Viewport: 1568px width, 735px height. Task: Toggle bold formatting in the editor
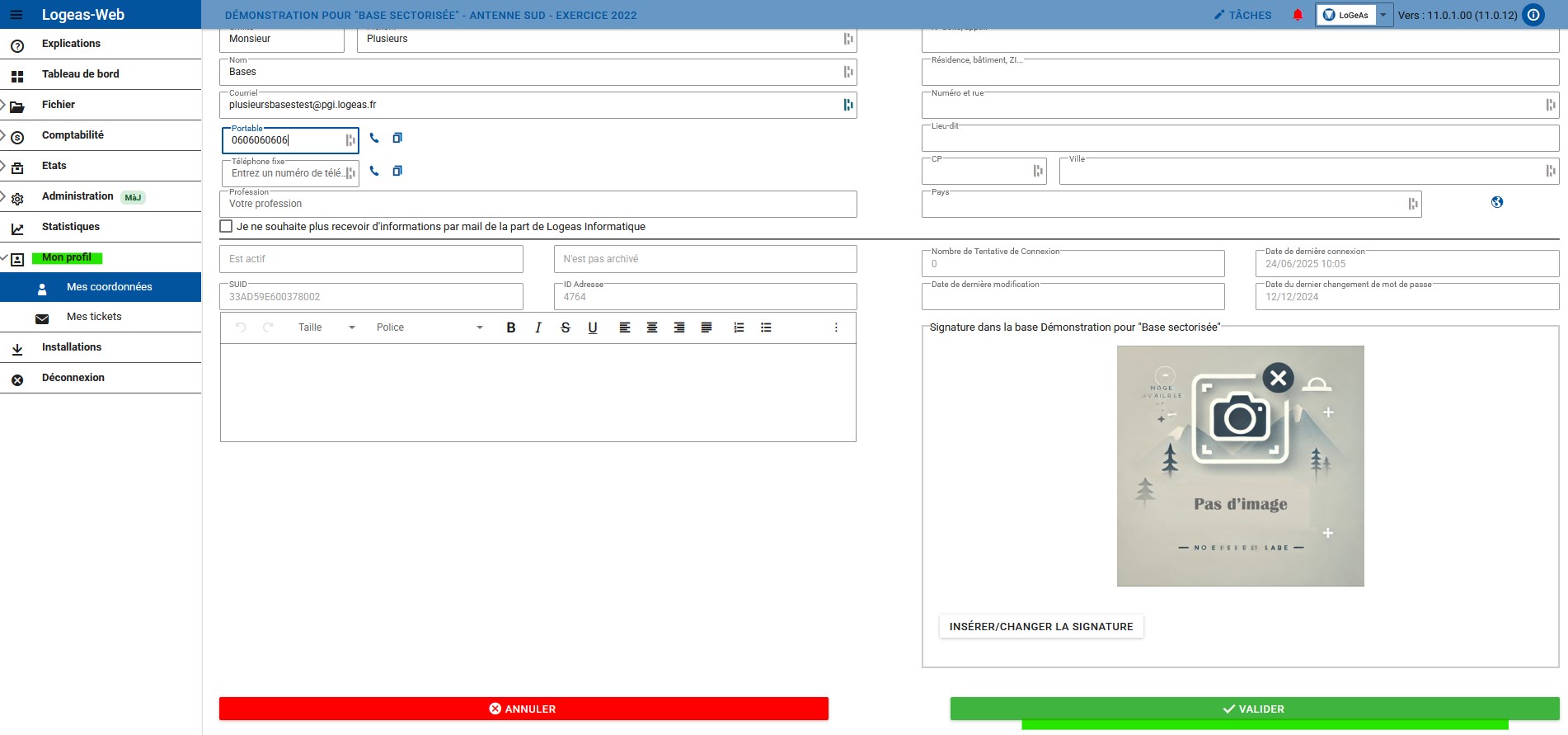(x=511, y=327)
